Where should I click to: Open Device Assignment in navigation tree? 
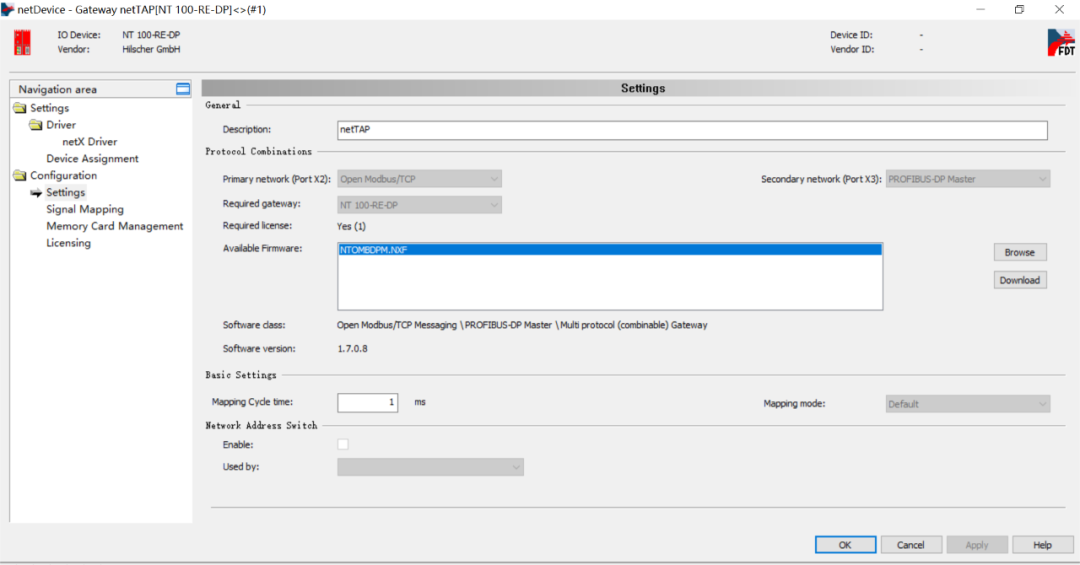click(x=92, y=158)
